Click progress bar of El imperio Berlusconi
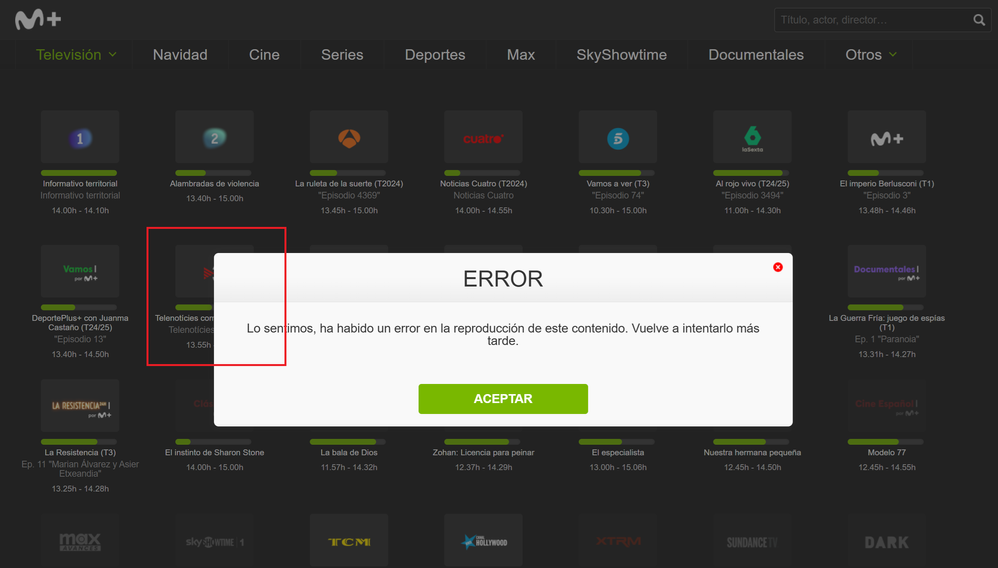The height and width of the screenshot is (568, 998). [886, 173]
